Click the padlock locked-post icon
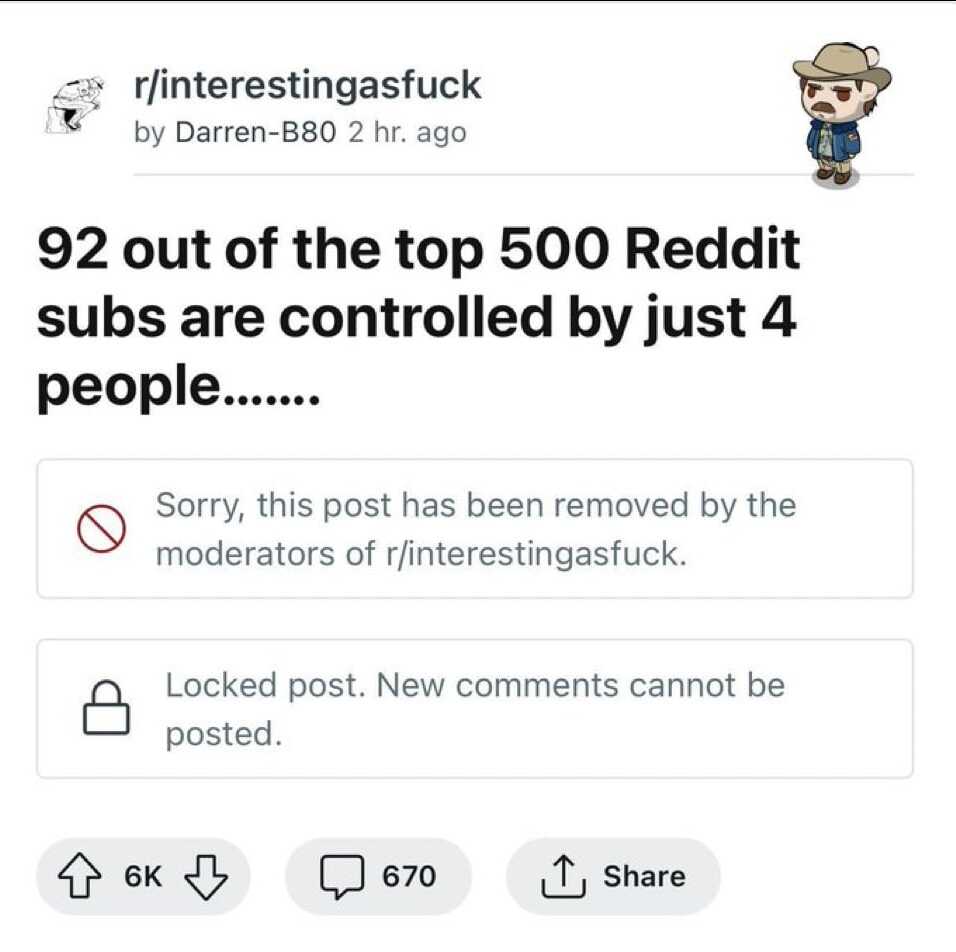Screen dimensions: 956x952 coord(106,707)
